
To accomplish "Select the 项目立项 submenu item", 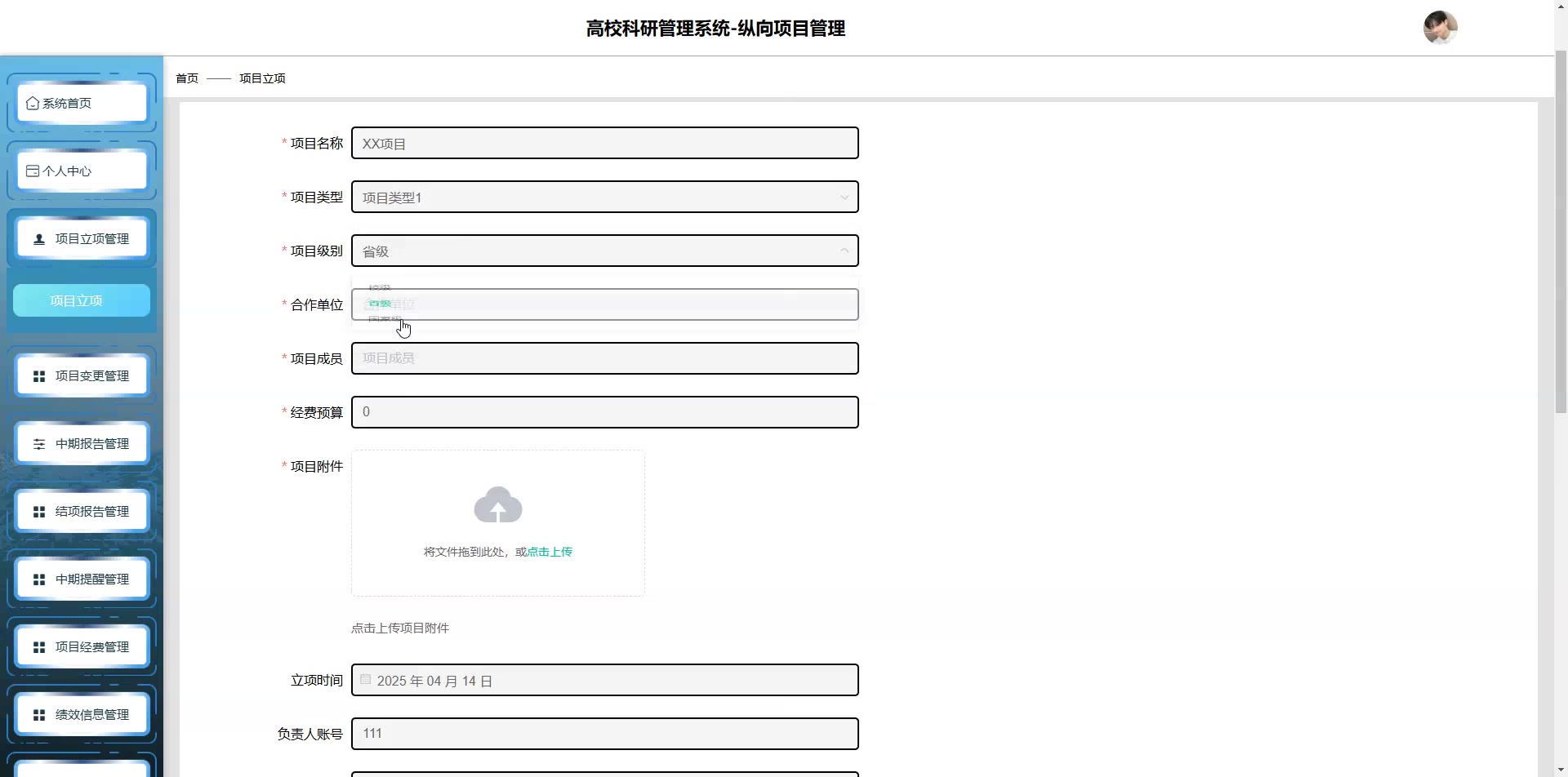I will pos(82,301).
